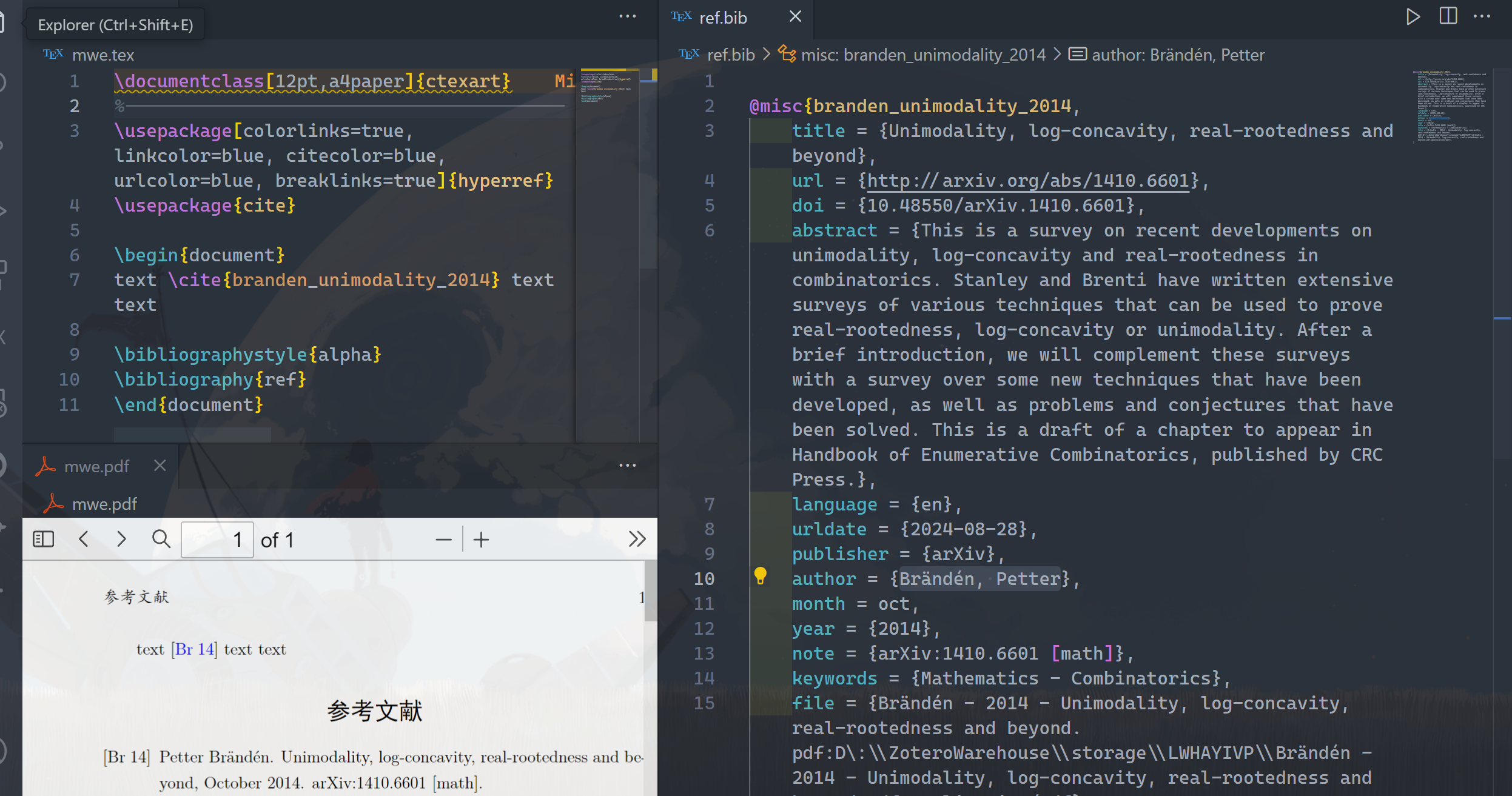Click author value Brändén, Petter

pos(979,579)
